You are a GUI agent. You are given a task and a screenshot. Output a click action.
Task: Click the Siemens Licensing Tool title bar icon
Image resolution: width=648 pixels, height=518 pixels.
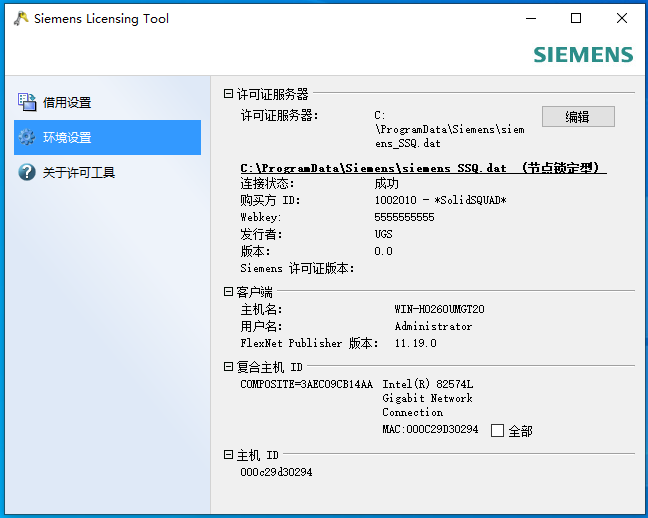[x=19, y=18]
